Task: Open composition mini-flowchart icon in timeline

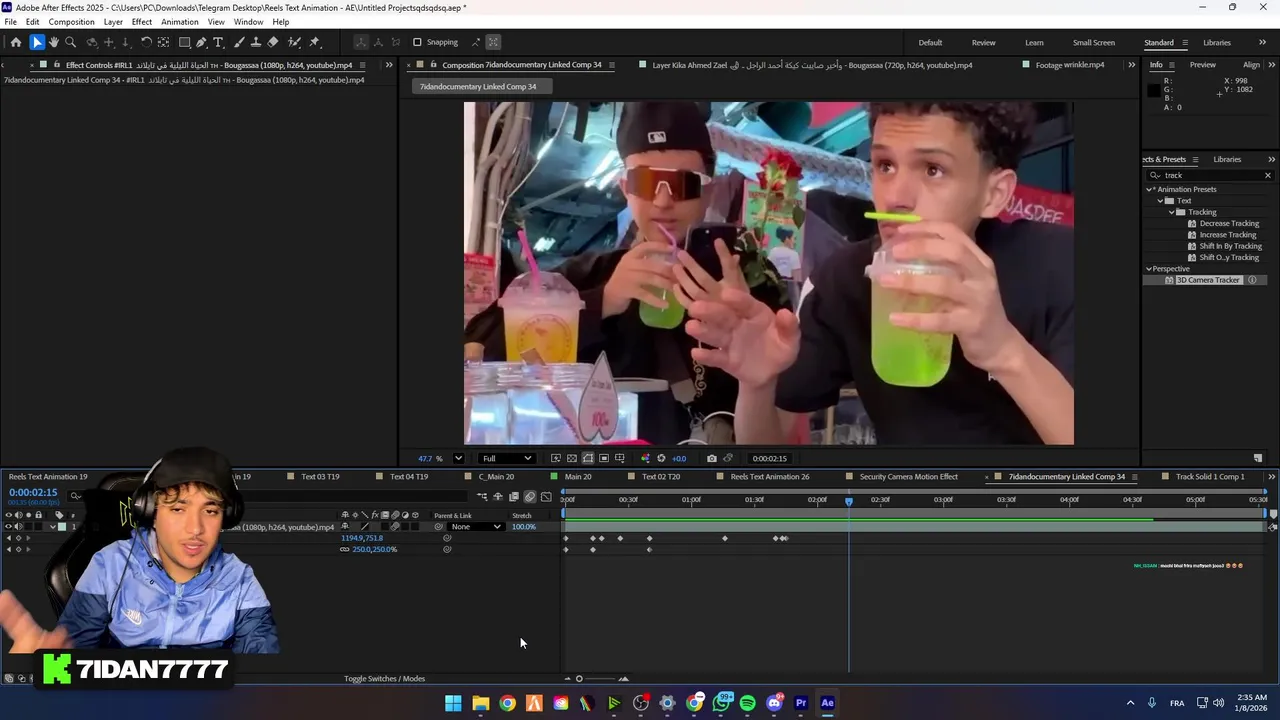Action: pos(482,497)
